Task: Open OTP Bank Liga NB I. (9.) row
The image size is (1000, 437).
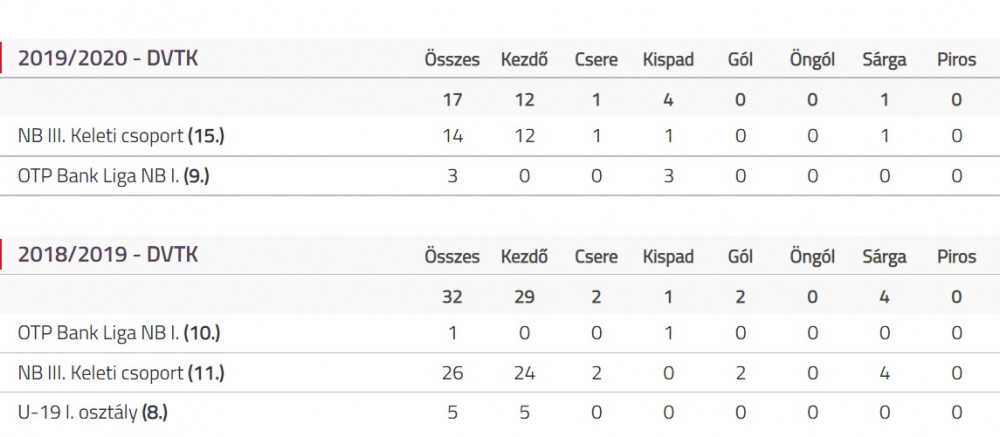Action: (x=500, y=175)
